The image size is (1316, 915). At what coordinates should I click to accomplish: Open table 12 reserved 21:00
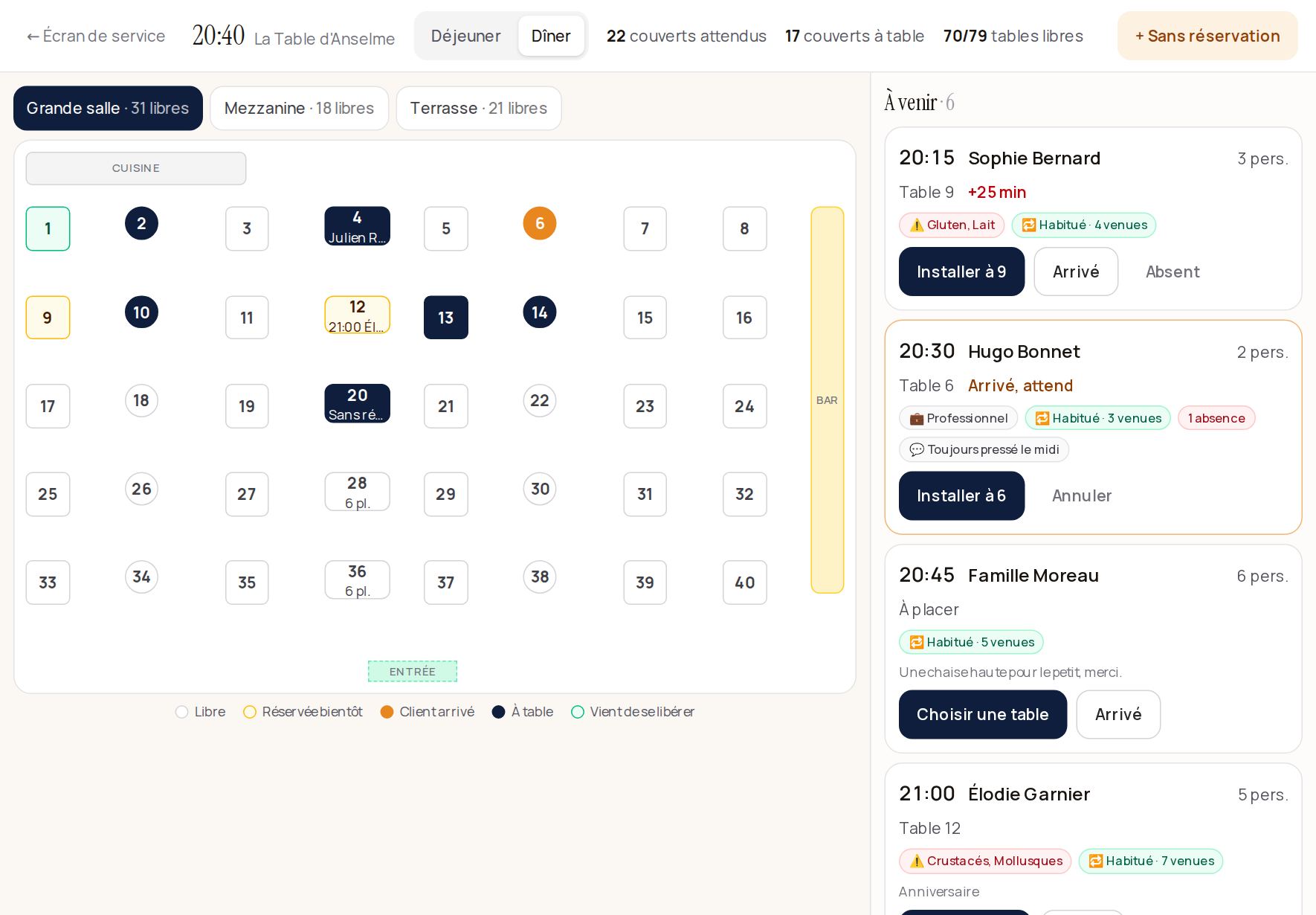[357, 315]
